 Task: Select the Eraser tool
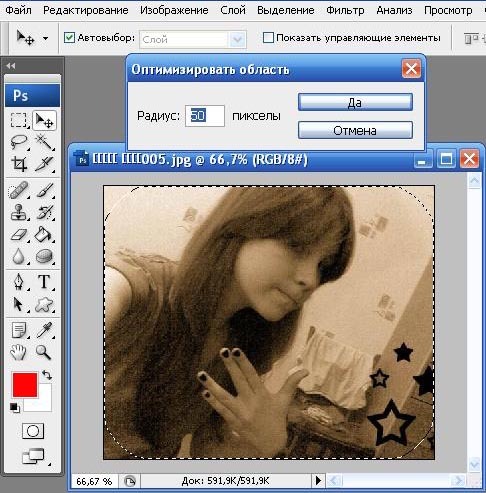(x=19, y=235)
